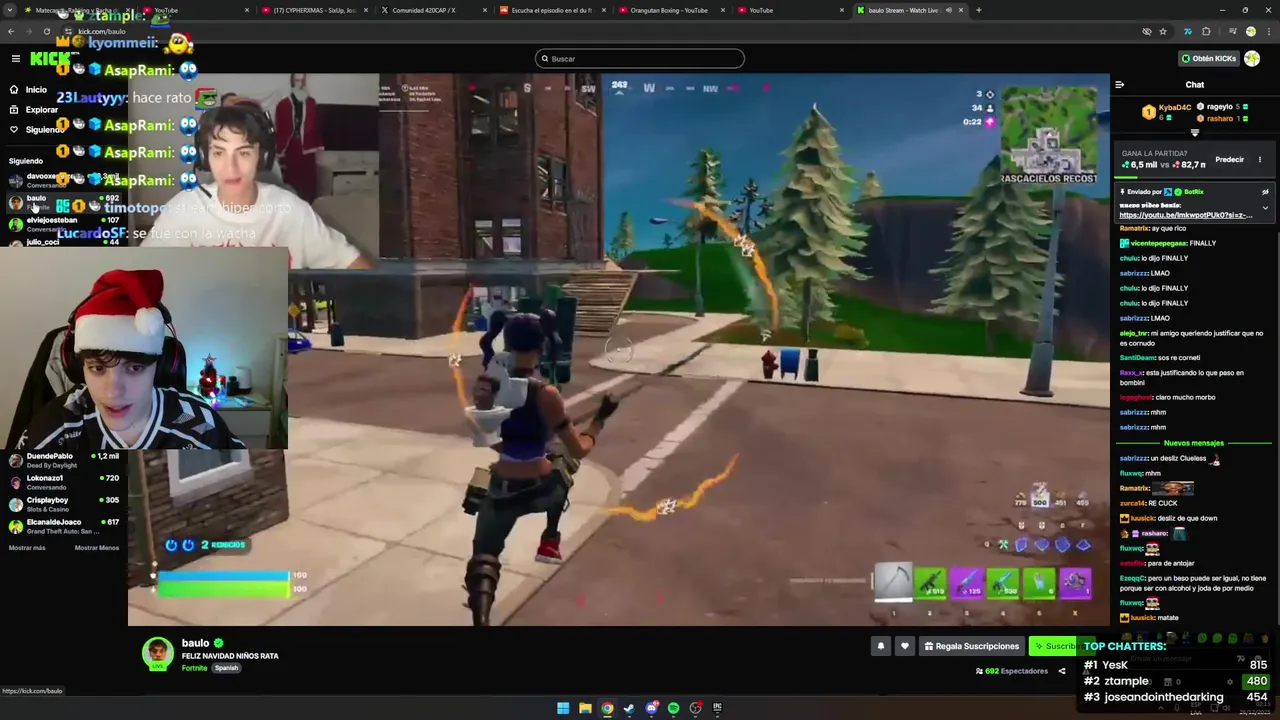The width and height of the screenshot is (1280, 720).
Task: Open KybaD4C top gifter entry
Action: [1166, 111]
